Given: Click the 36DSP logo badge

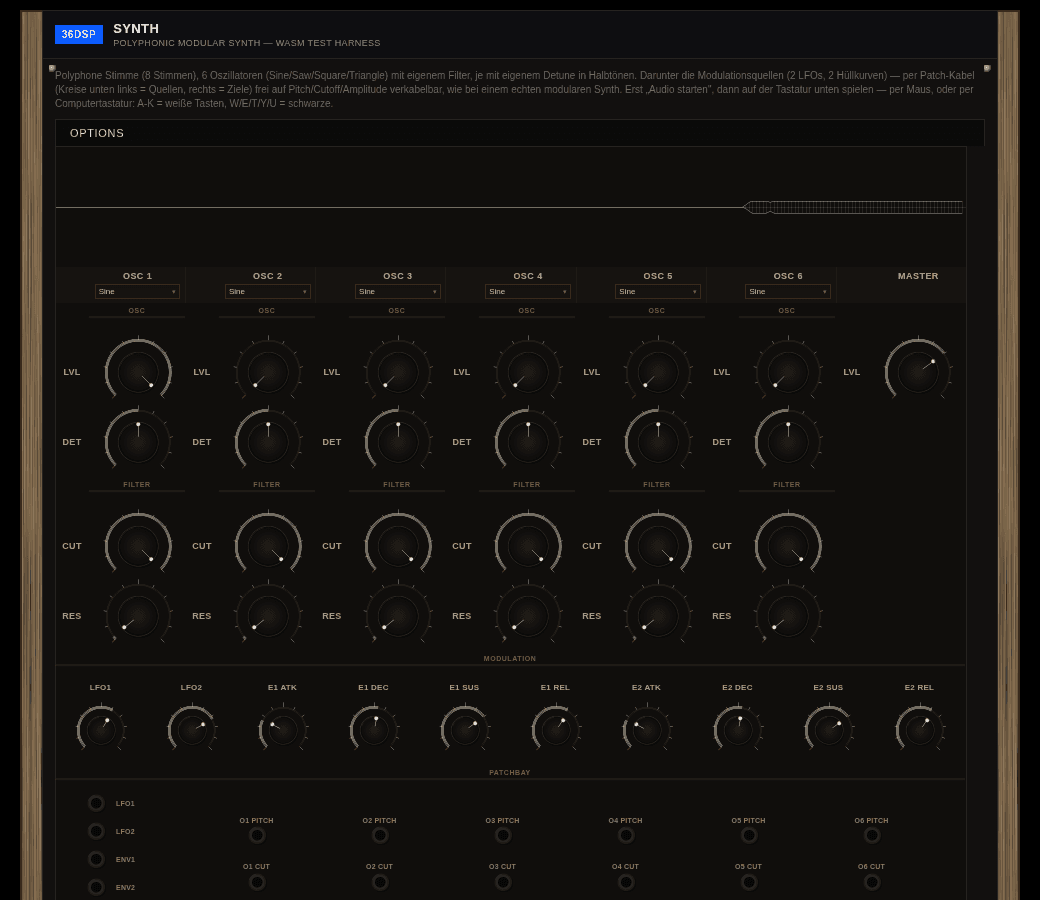Looking at the screenshot, I should [78, 34].
